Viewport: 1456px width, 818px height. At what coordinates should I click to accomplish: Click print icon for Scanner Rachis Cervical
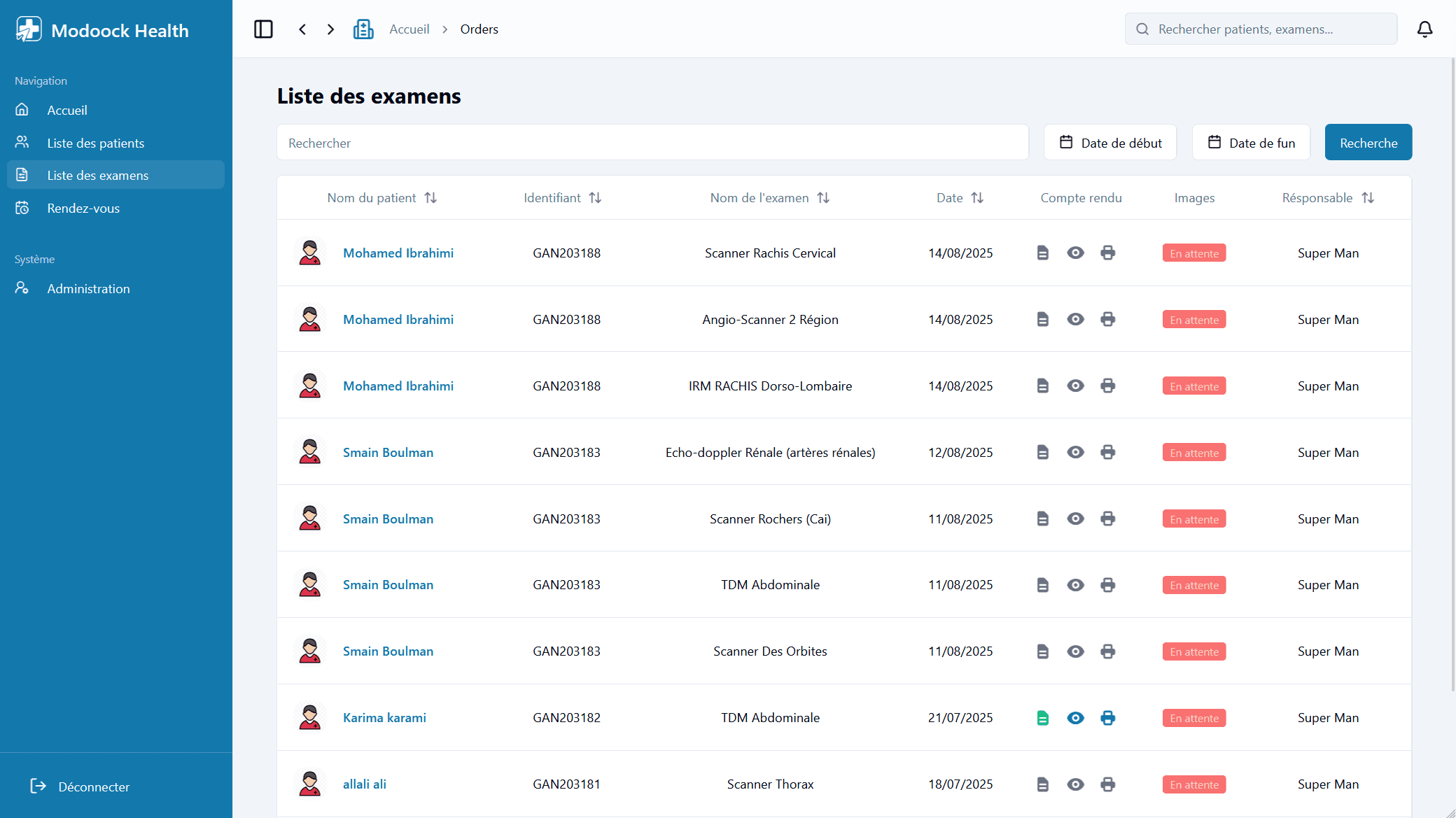pyautogui.click(x=1107, y=253)
